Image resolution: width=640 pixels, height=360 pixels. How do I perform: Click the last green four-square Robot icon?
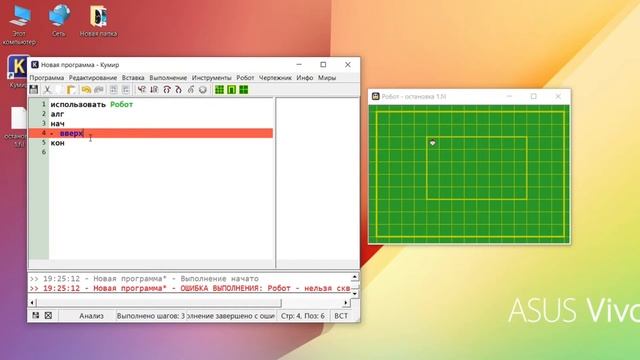(244, 90)
